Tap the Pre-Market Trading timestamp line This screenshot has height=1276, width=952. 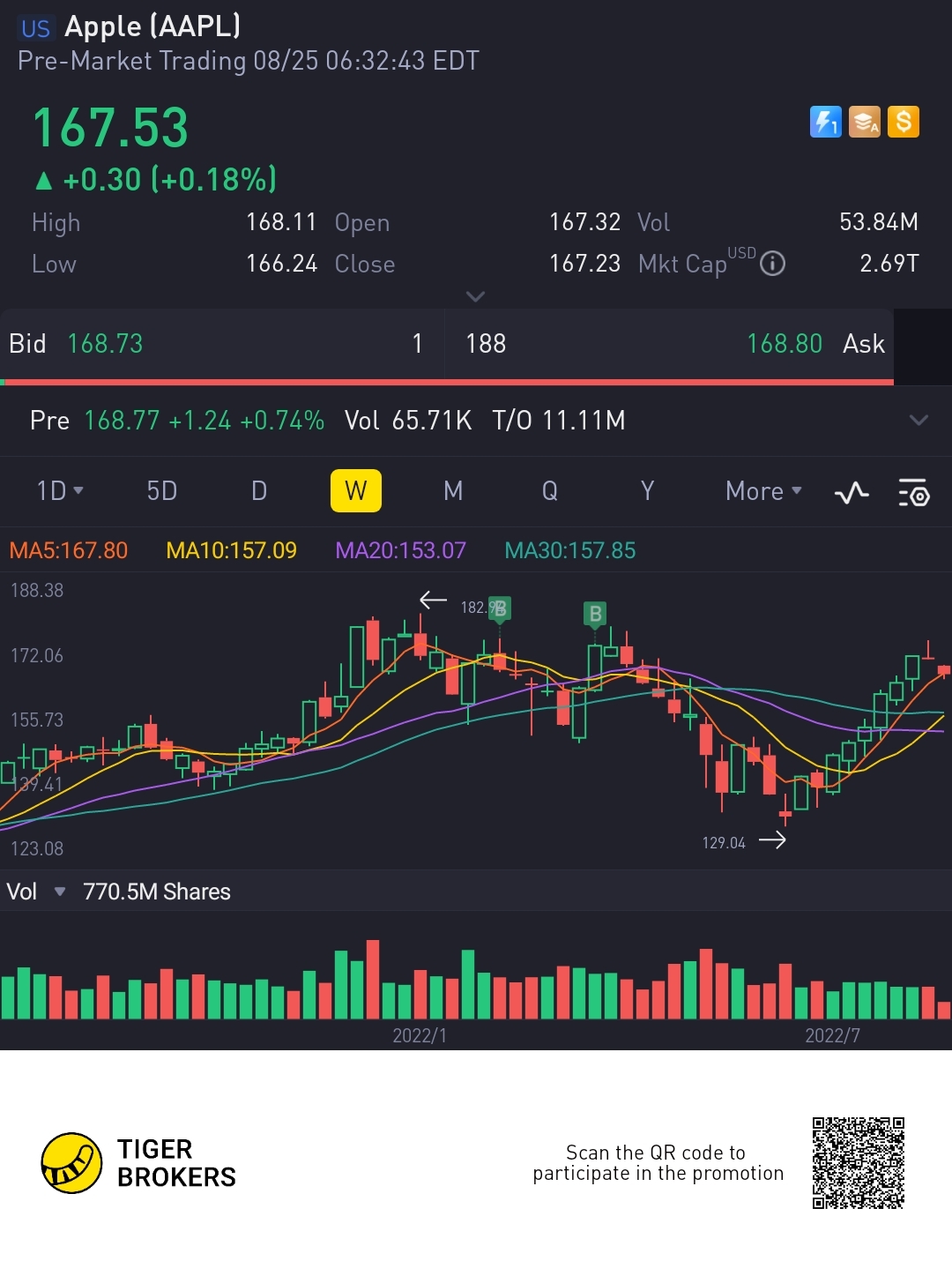[x=249, y=61]
